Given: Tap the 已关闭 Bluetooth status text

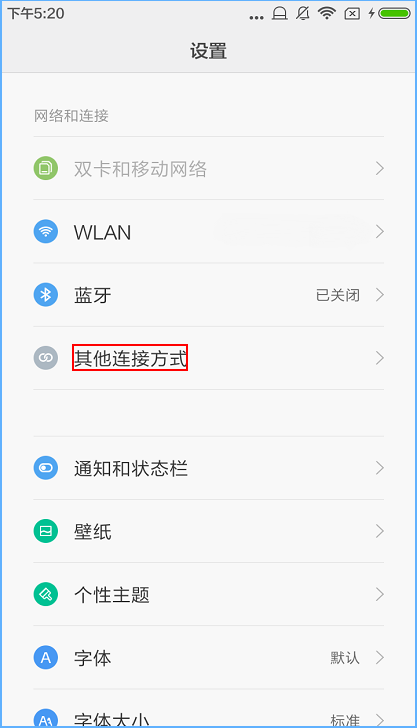Looking at the screenshot, I should coord(338,295).
